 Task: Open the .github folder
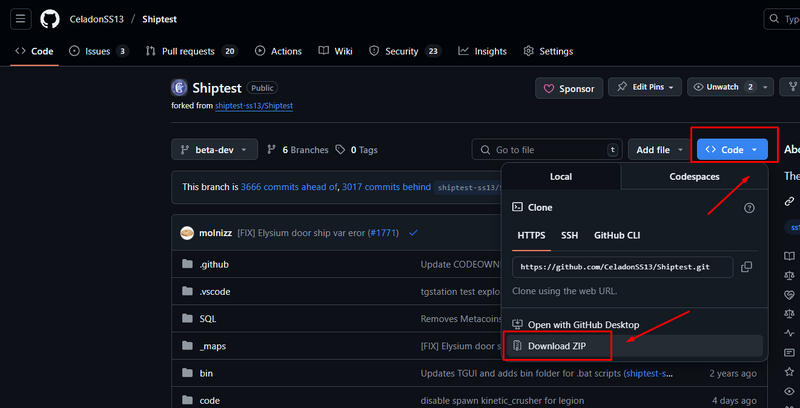[215, 264]
